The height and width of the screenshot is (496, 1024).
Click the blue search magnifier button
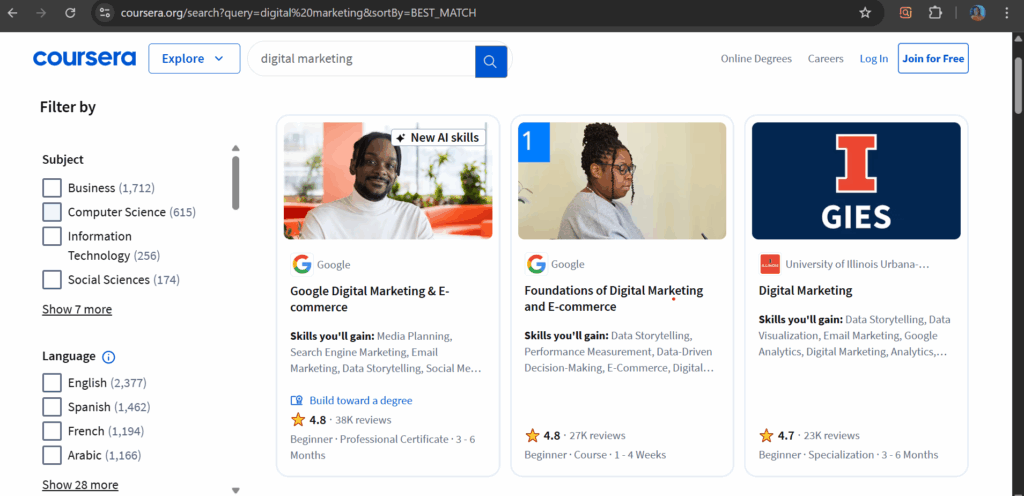pyautogui.click(x=491, y=62)
